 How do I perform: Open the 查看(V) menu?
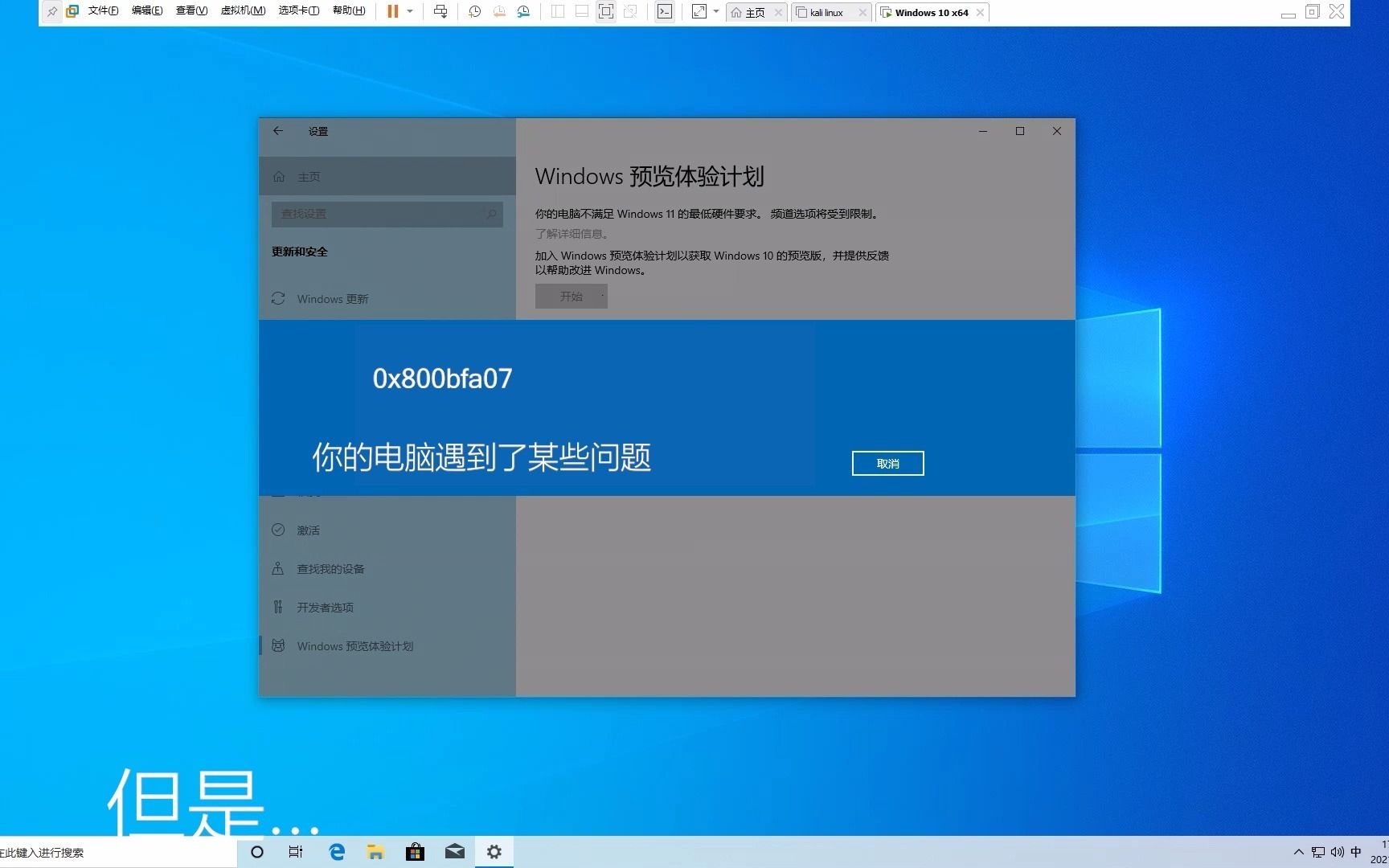191,11
